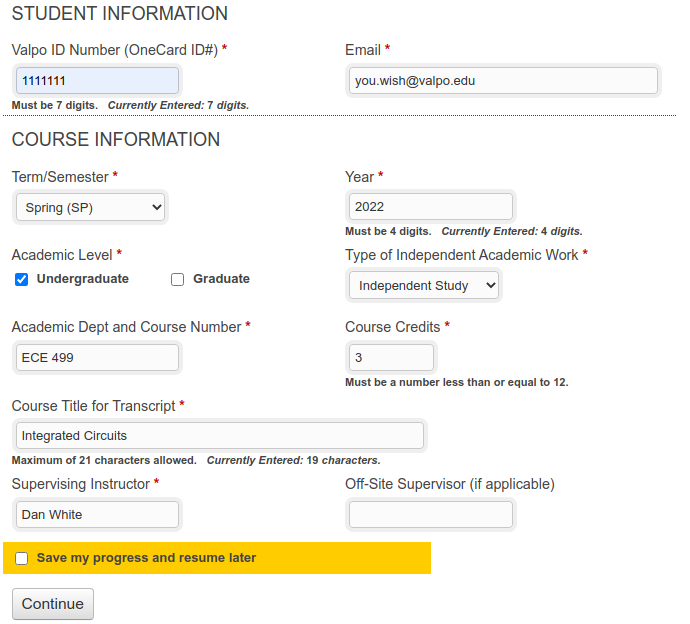
Task: Click the 'Course Title for Transcript' label
Action: [93, 406]
